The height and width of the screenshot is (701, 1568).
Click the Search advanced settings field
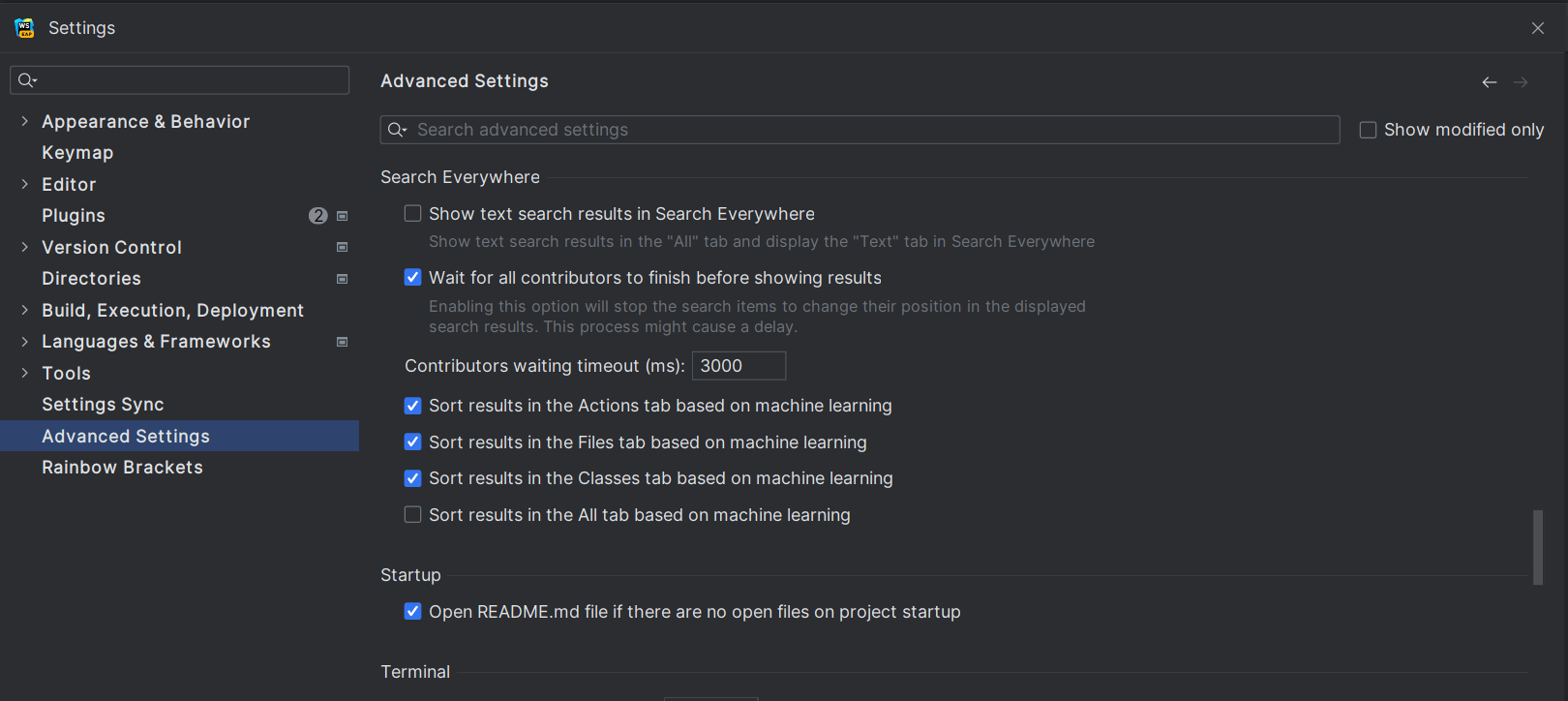(871, 130)
